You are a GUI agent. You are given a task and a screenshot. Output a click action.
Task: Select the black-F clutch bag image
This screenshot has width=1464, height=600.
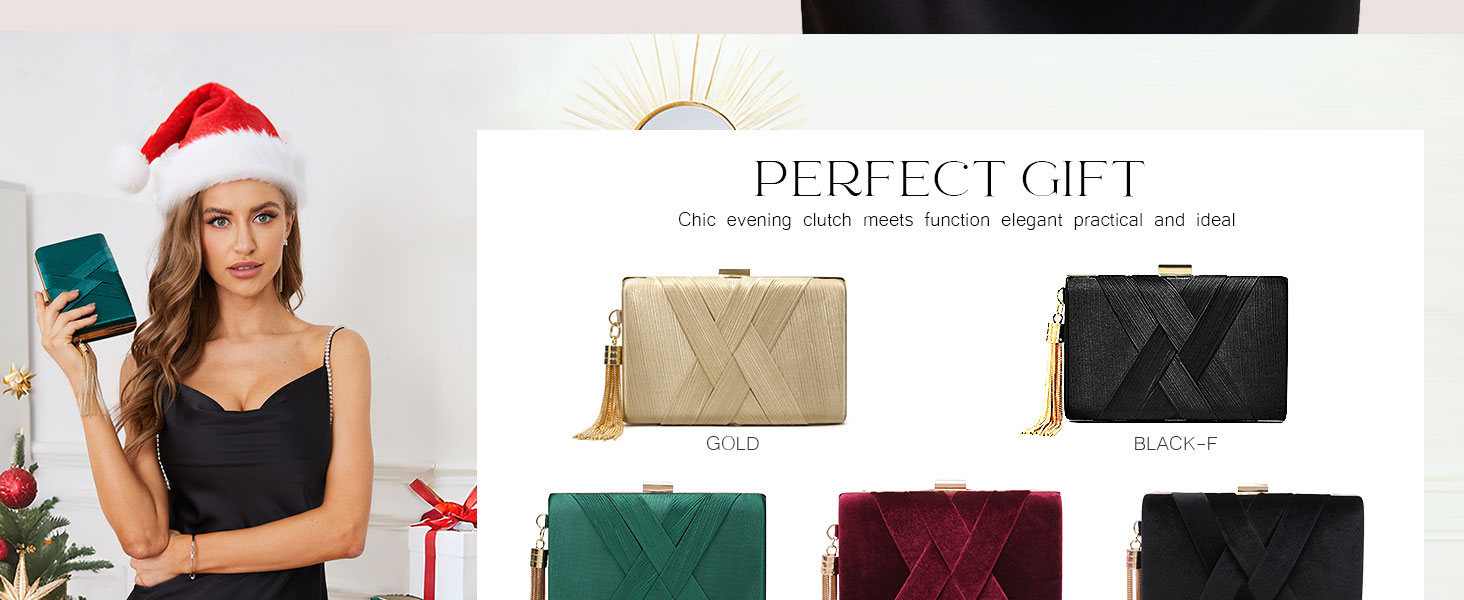pos(1156,350)
